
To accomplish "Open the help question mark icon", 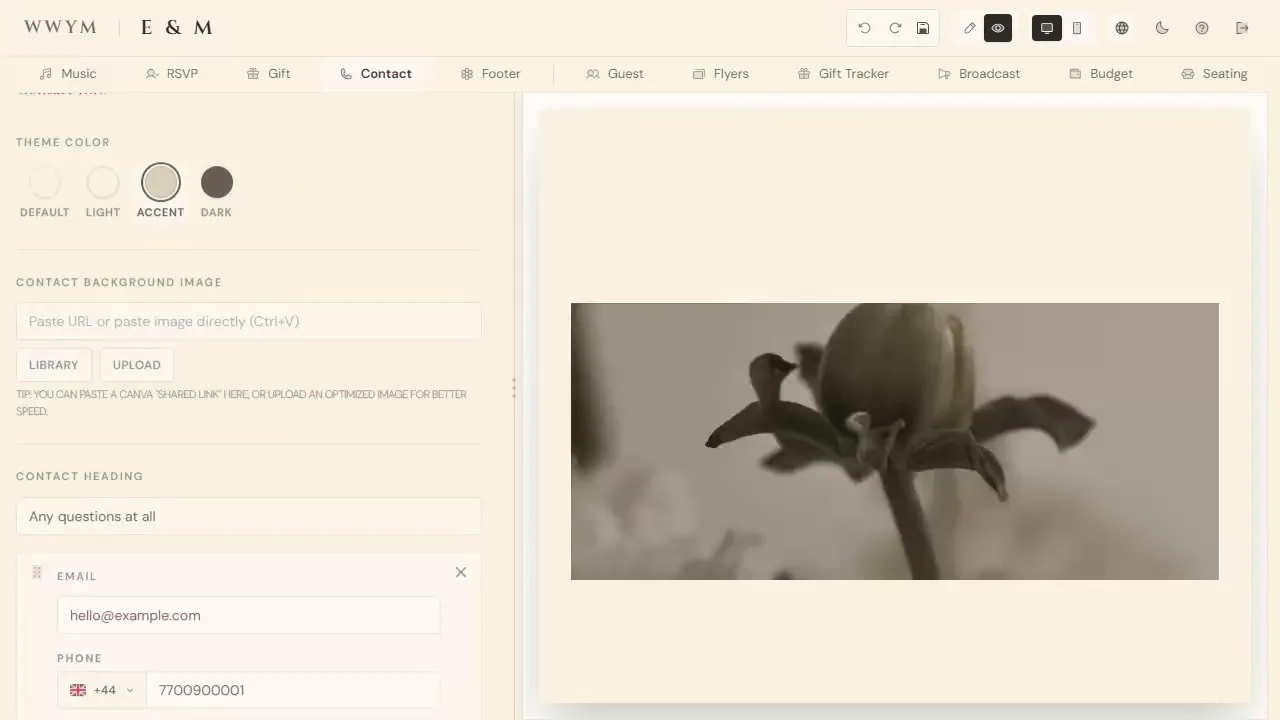I will tap(1202, 28).
